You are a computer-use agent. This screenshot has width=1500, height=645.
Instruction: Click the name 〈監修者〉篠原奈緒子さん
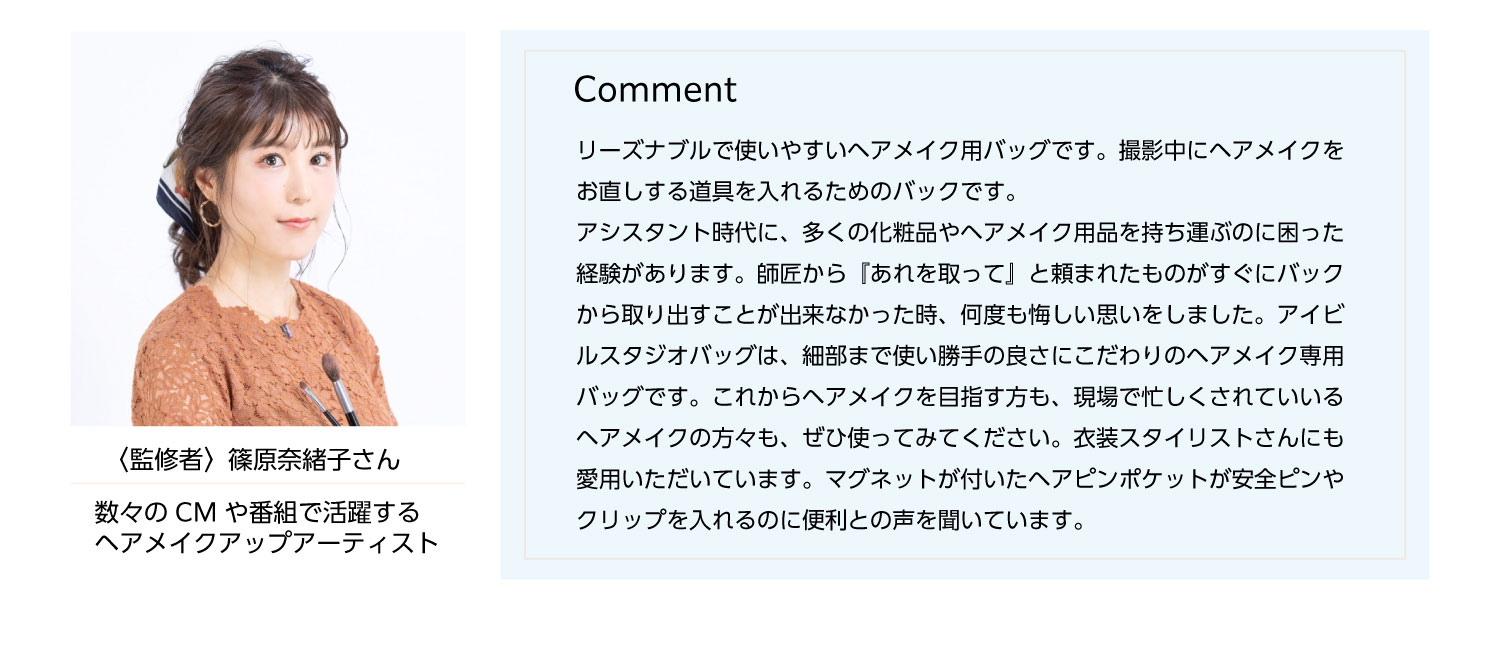[x=258, y=459]
